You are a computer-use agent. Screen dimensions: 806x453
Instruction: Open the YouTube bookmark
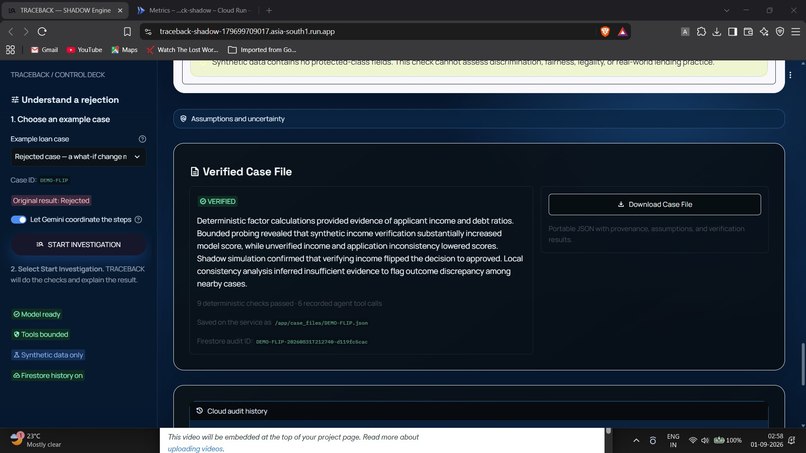[84, 50]
